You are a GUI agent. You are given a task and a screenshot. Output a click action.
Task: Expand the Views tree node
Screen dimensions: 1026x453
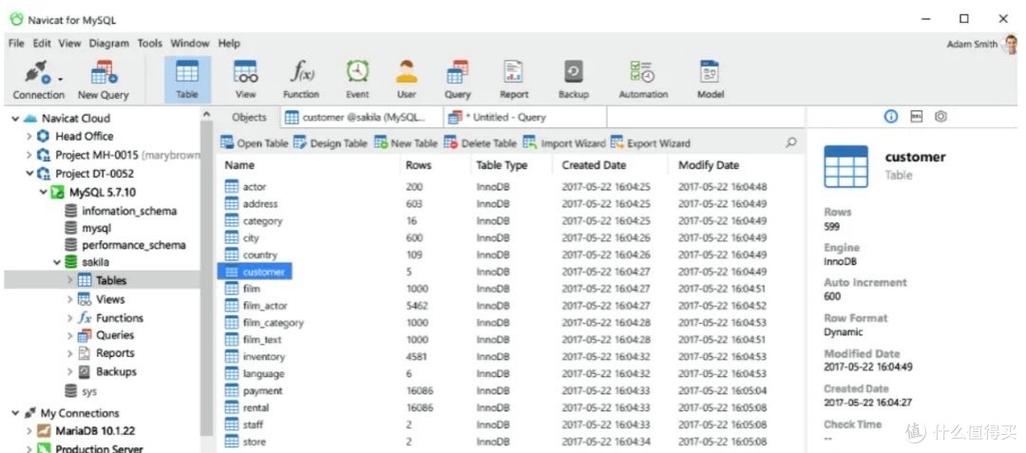pyautogui.click(x=69, y=299)
